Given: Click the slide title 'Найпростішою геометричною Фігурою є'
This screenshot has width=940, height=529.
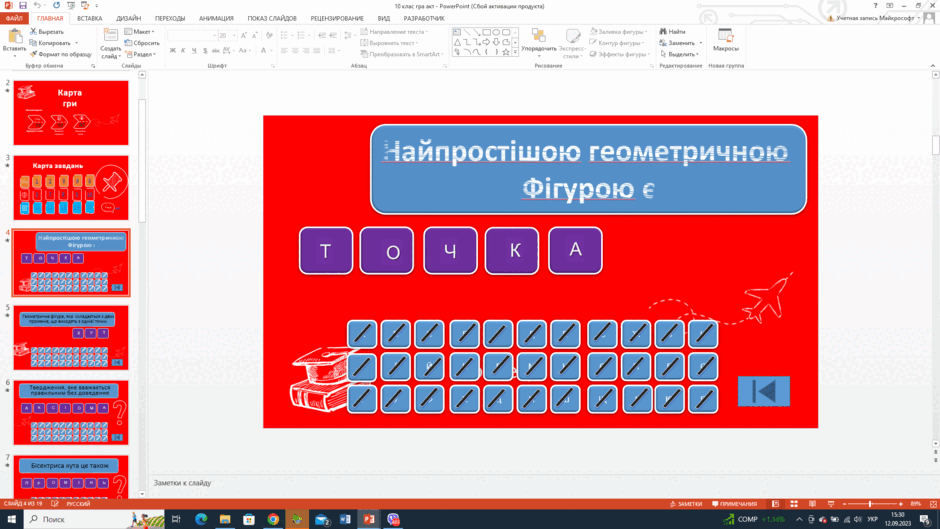Looking at the screenshot, I should click(x=588, y=170).
